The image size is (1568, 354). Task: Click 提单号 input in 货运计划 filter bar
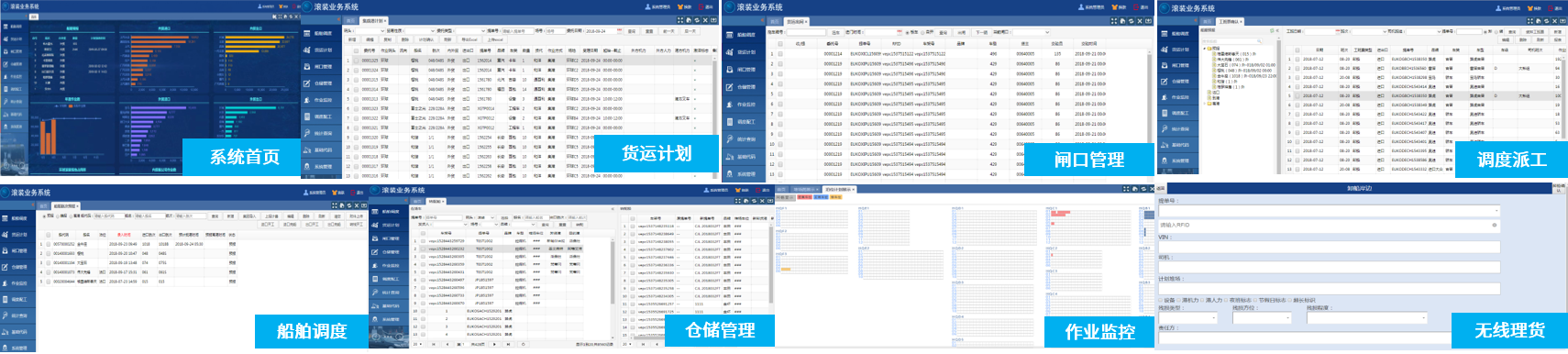click(x=518, y=31)
